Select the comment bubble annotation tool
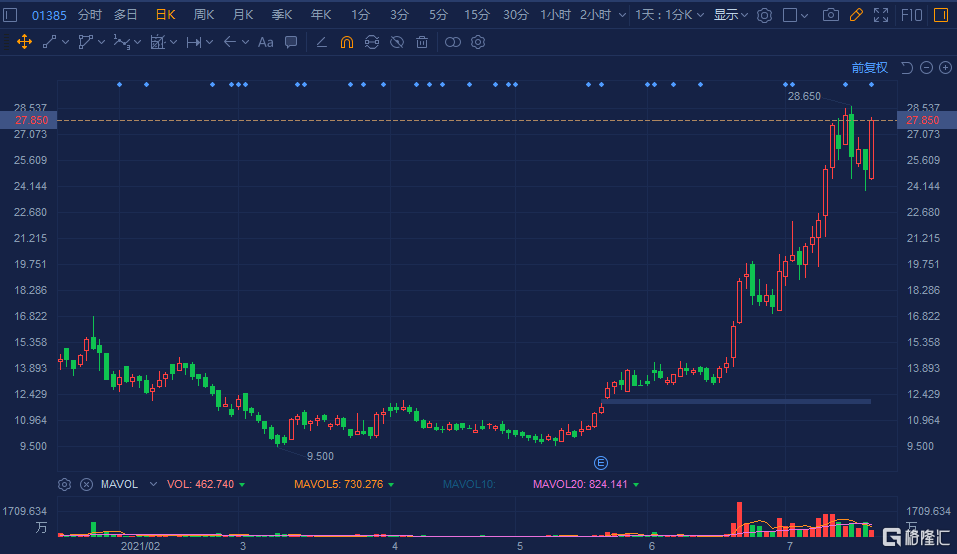 coord(290,42)
